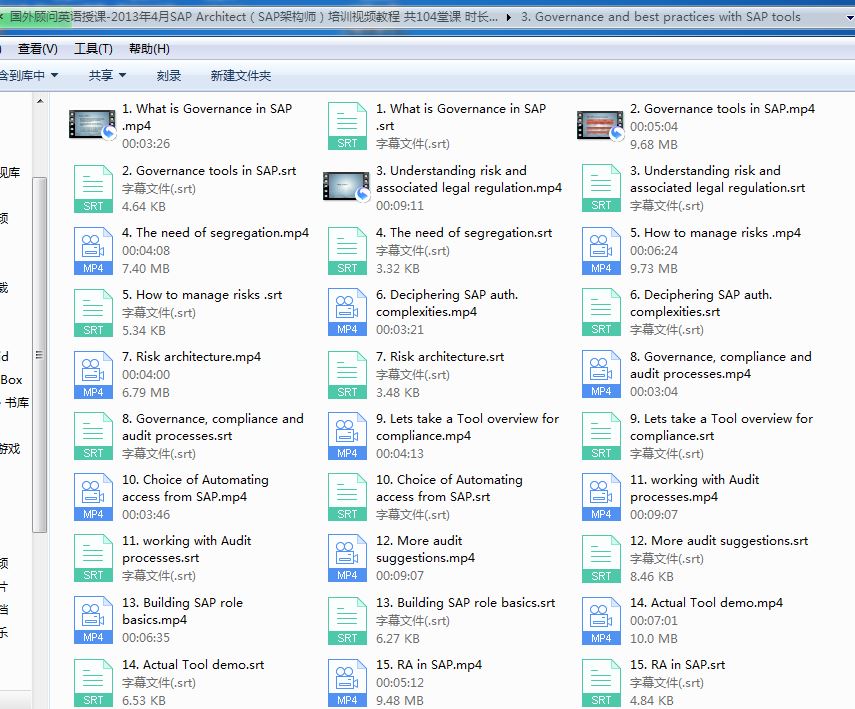Select MP4 icon for 11. working with Audit processes.mp4

pyautogui.click(x=601, y=497)
